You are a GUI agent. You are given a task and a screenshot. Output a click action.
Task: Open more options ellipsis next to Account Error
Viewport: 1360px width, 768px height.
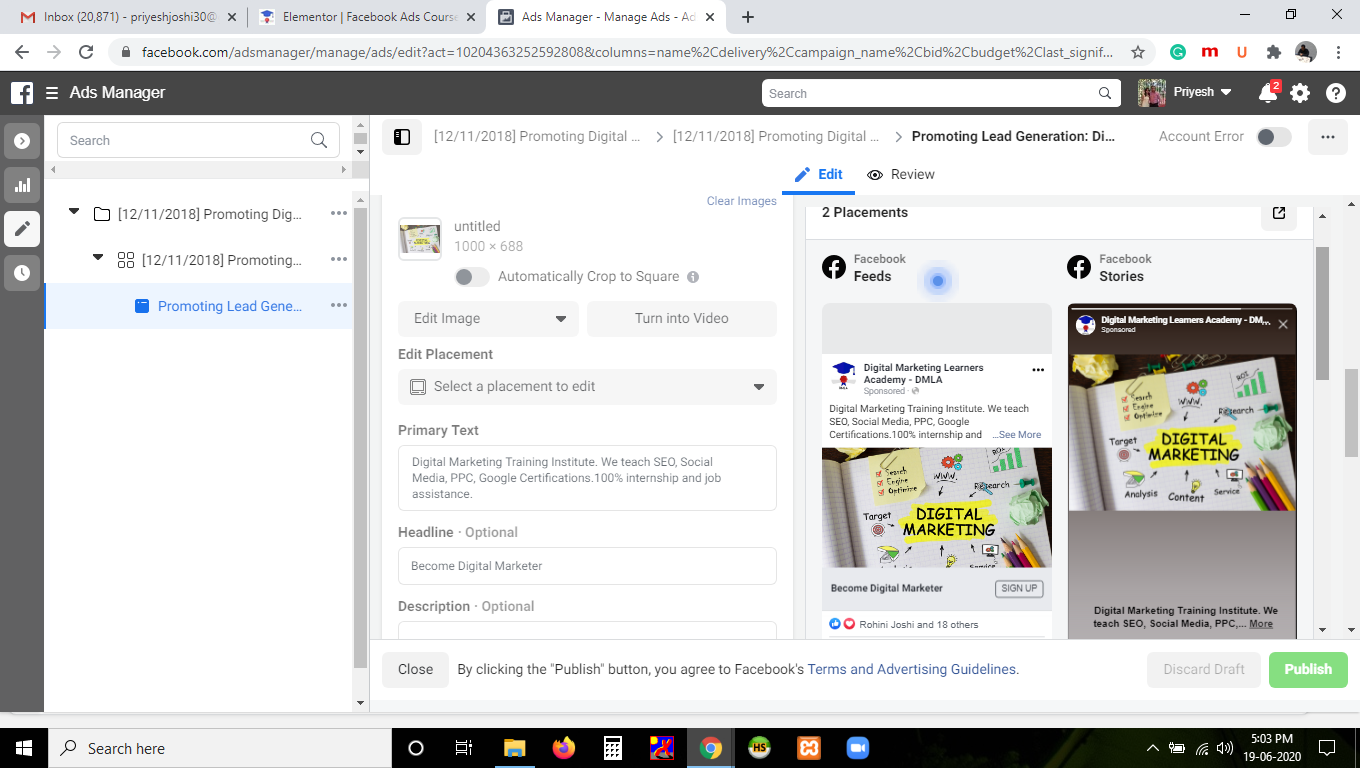tap(1328, 137)
